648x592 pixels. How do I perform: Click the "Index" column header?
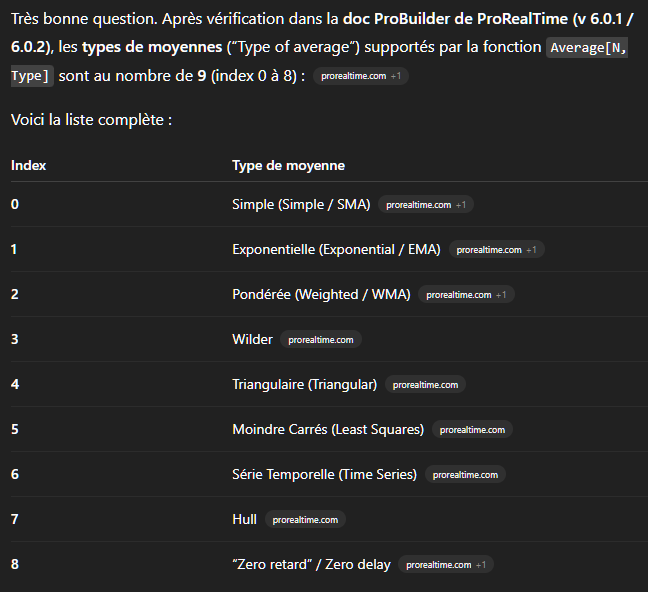(x=28, y=165)
